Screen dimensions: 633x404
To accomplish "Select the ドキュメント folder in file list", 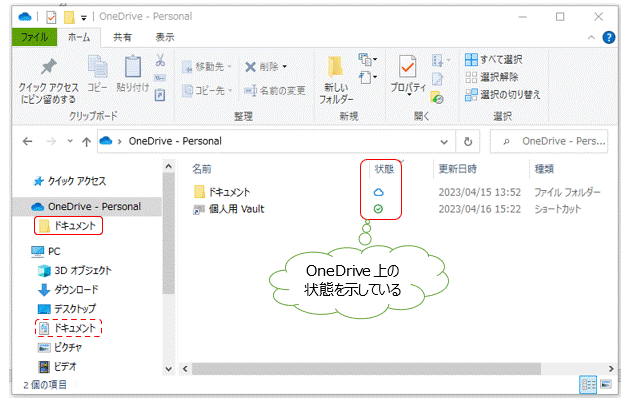I will 222,192.
